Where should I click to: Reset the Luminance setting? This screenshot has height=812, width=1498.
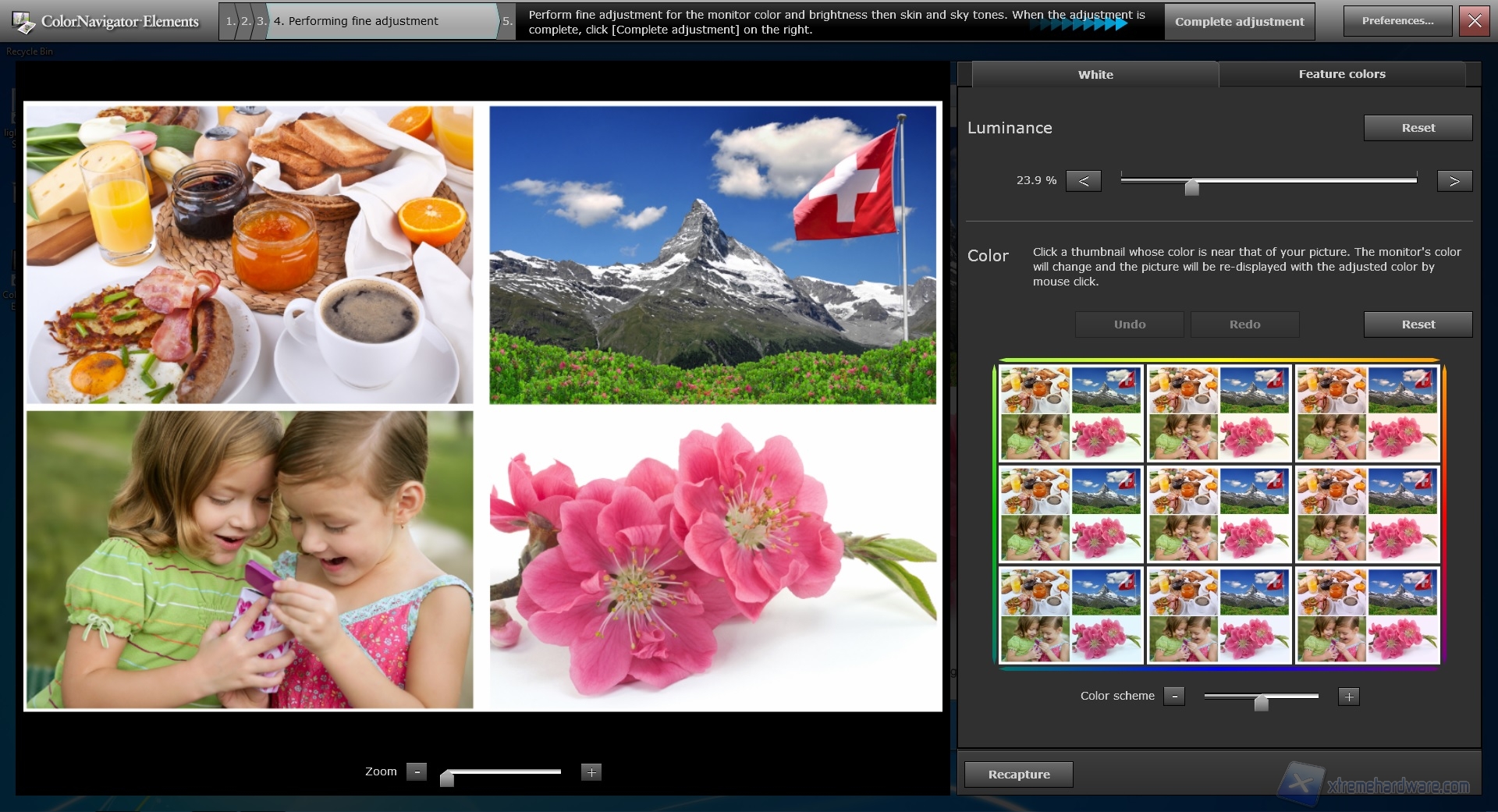point(1418,127)
